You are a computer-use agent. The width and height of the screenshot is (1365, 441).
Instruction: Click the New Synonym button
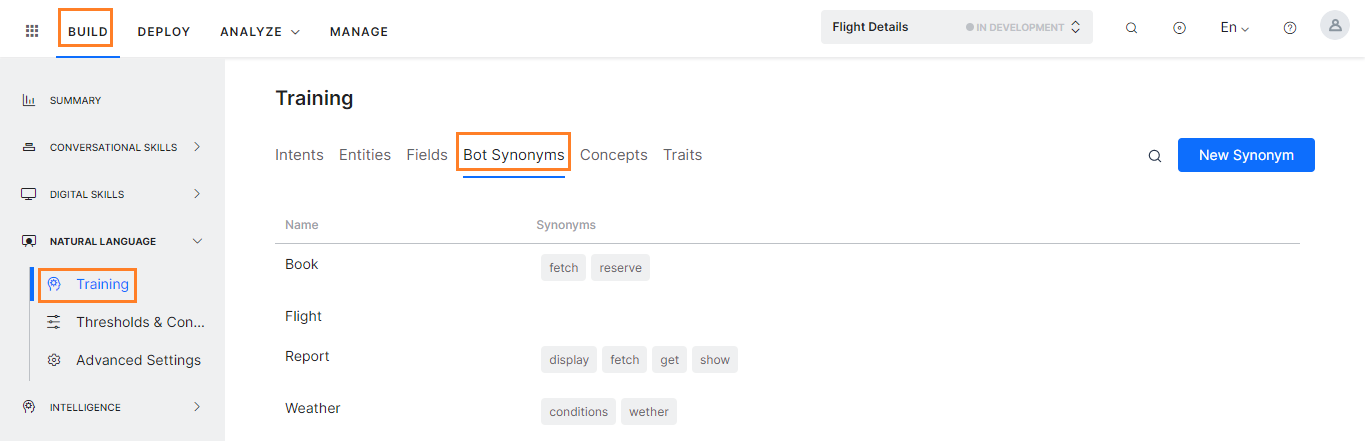(1245, 155)
